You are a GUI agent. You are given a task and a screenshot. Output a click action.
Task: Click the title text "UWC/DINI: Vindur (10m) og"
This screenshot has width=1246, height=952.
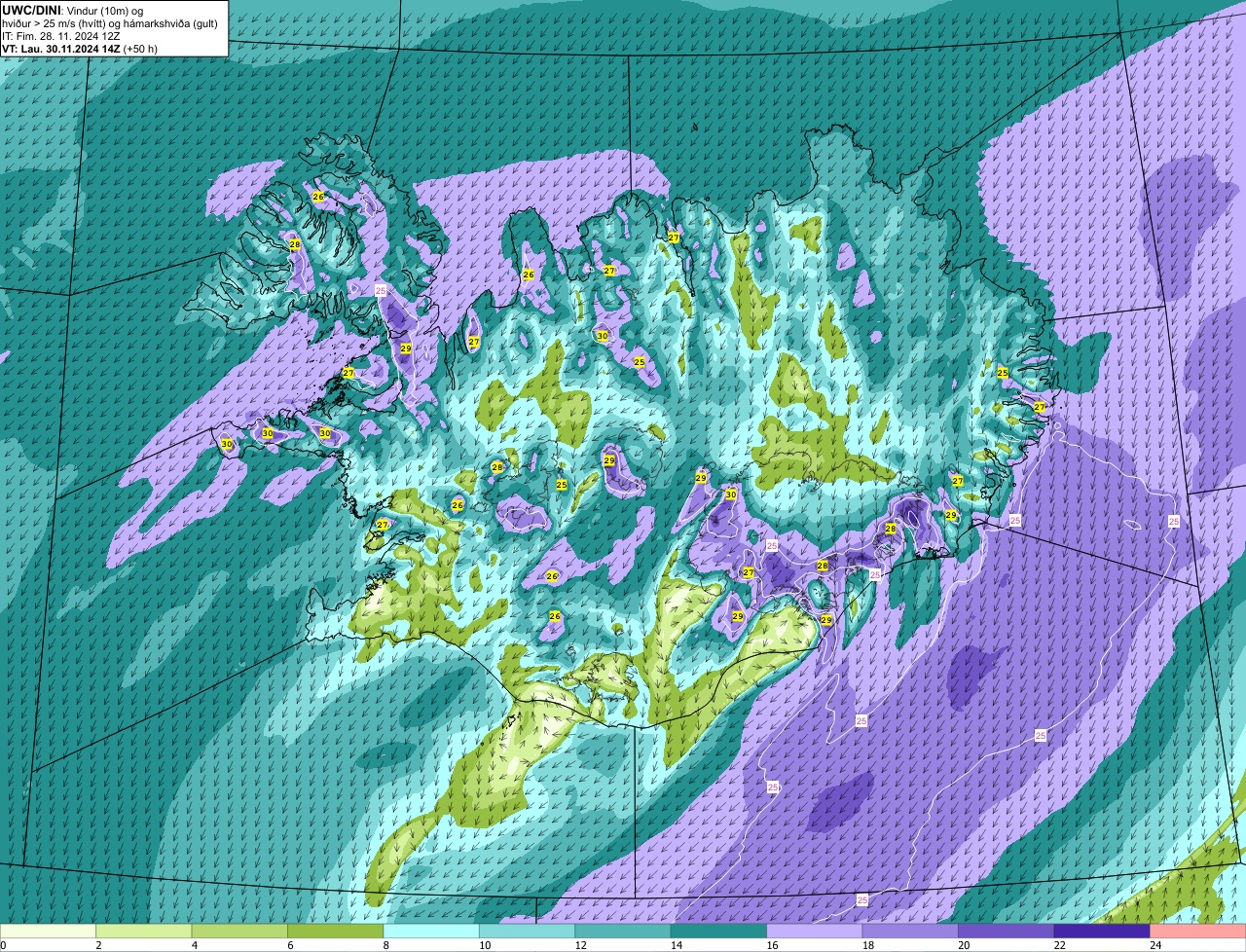(73, 11)
